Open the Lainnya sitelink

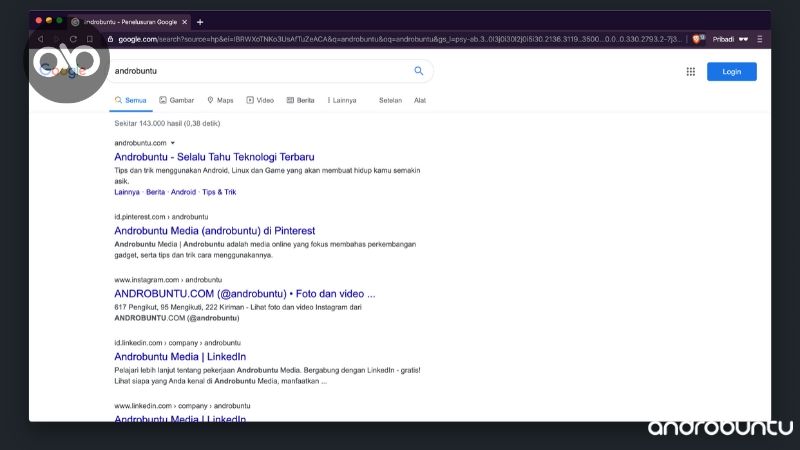pyautogui.click(x=127, y=192)
